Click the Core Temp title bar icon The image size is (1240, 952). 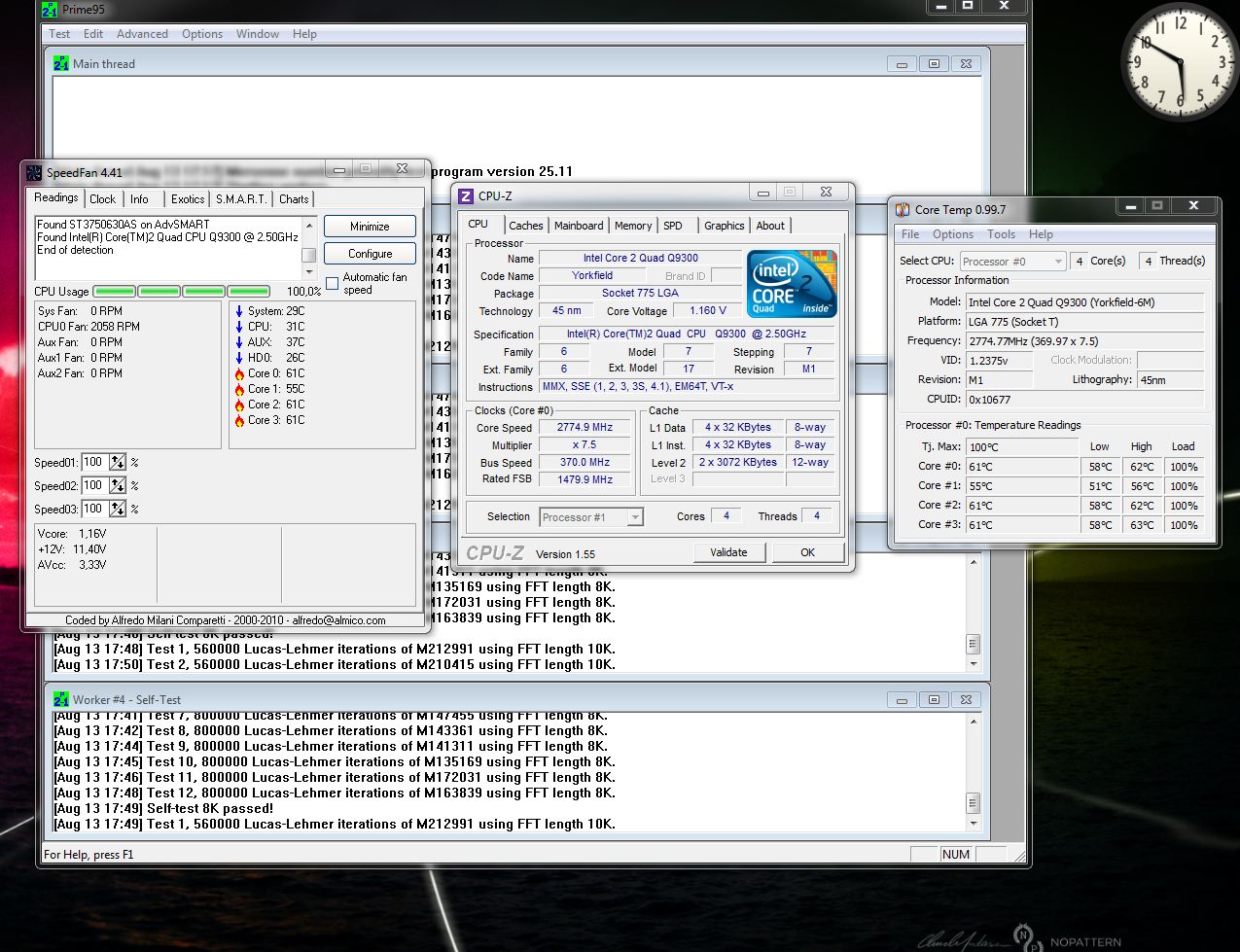coord(903,209)
